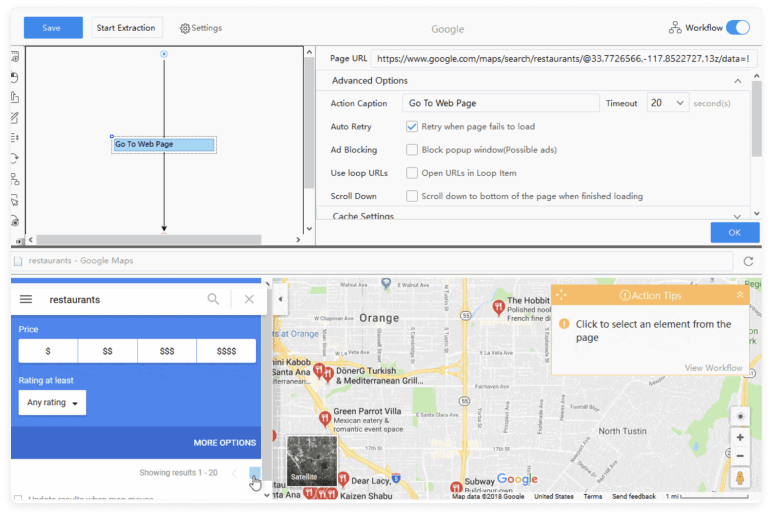This screenshot has height=516, width=771.
Task: Click the options panel vertical scrollbar
Action: [x=756, y=119]
